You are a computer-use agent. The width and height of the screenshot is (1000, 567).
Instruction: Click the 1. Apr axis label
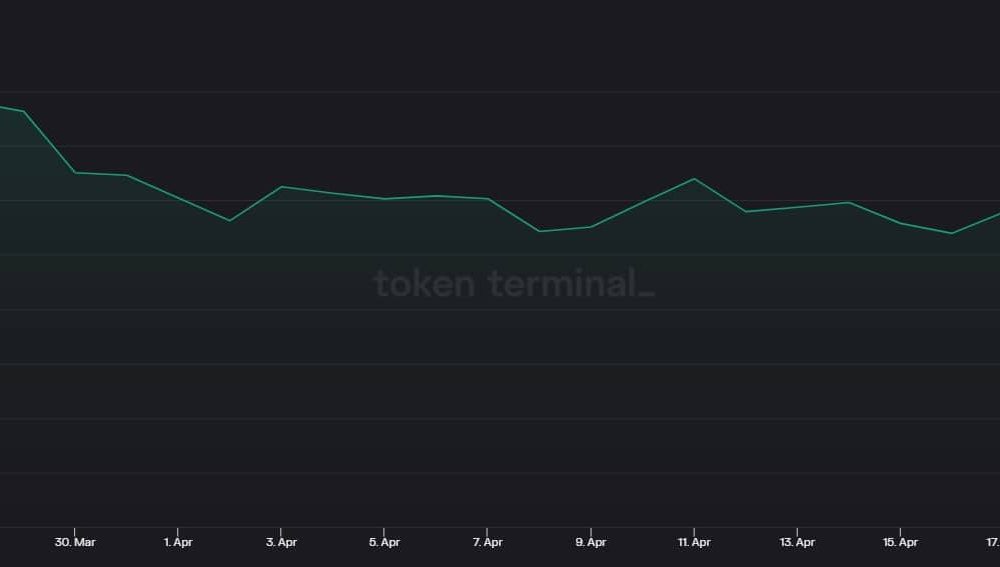point(178,542)
